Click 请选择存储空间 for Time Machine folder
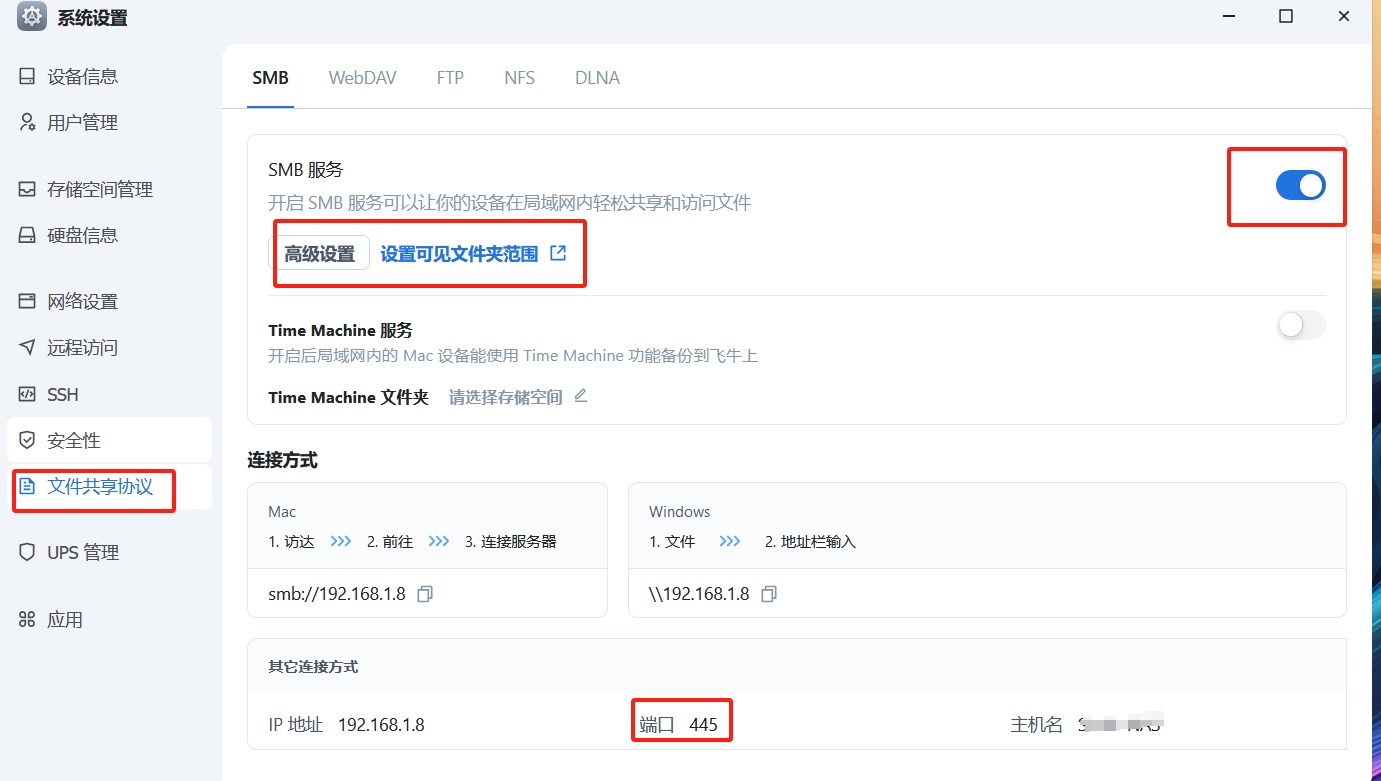 (x=505, y=397)
